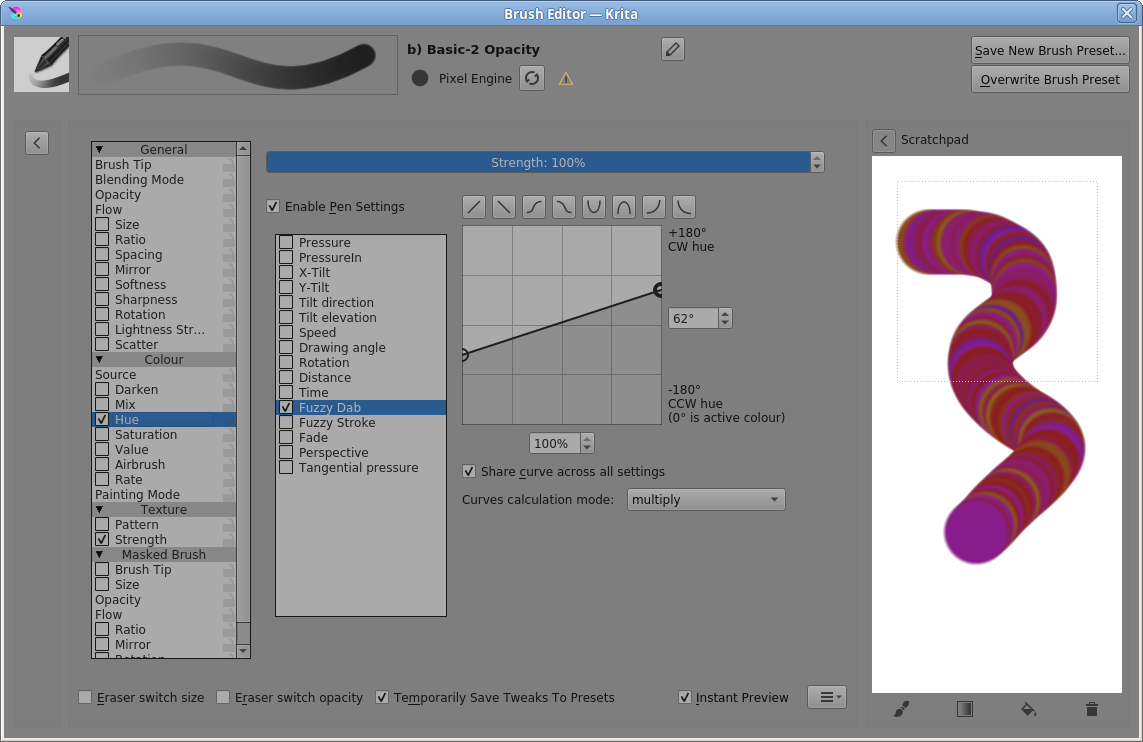Adjust the Strength 100% slider

pyautogui.click(x=538, y=162)
